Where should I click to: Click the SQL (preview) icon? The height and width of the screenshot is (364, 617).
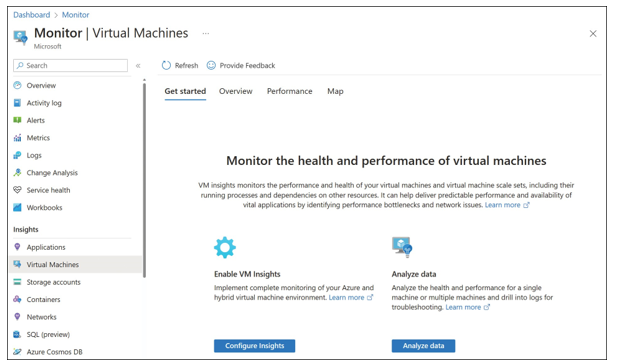17,334
